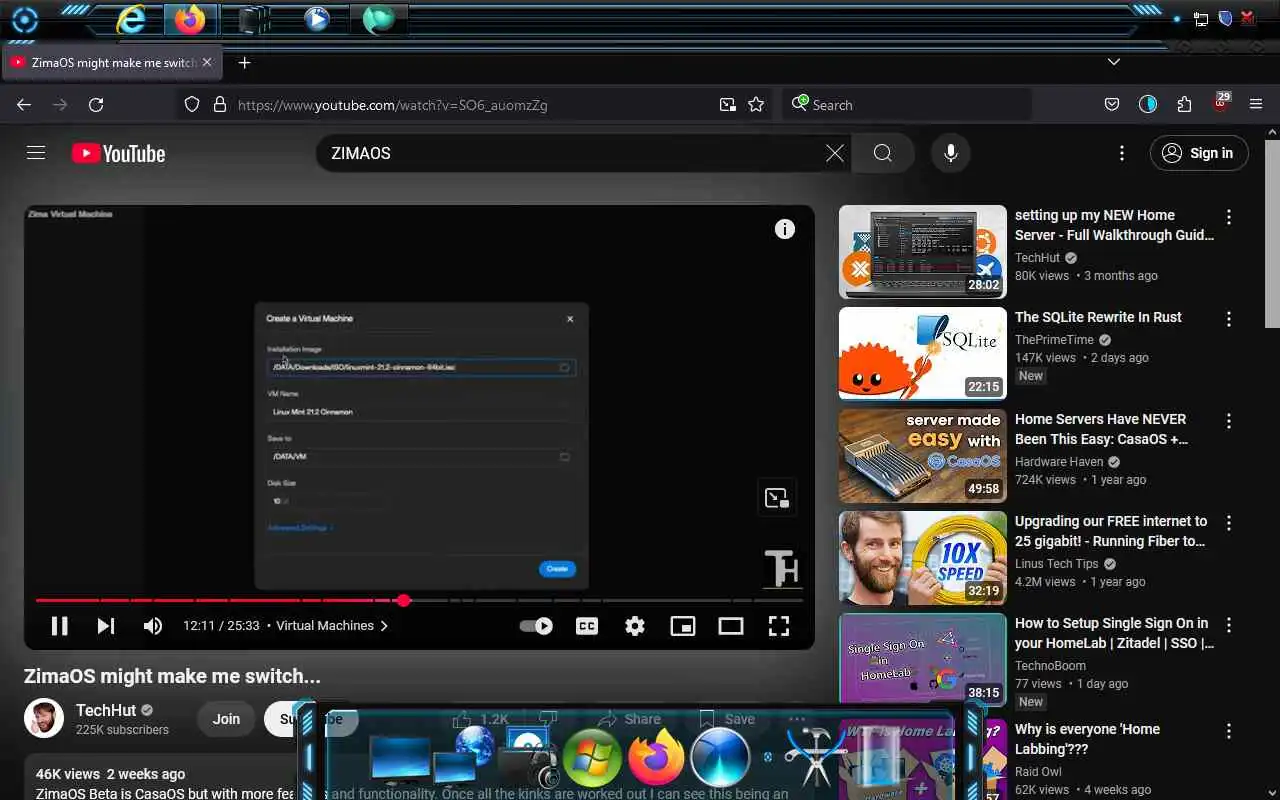Enter full screen mode
The width and height of the screenshot is (1280, 800).
(779, 626)
